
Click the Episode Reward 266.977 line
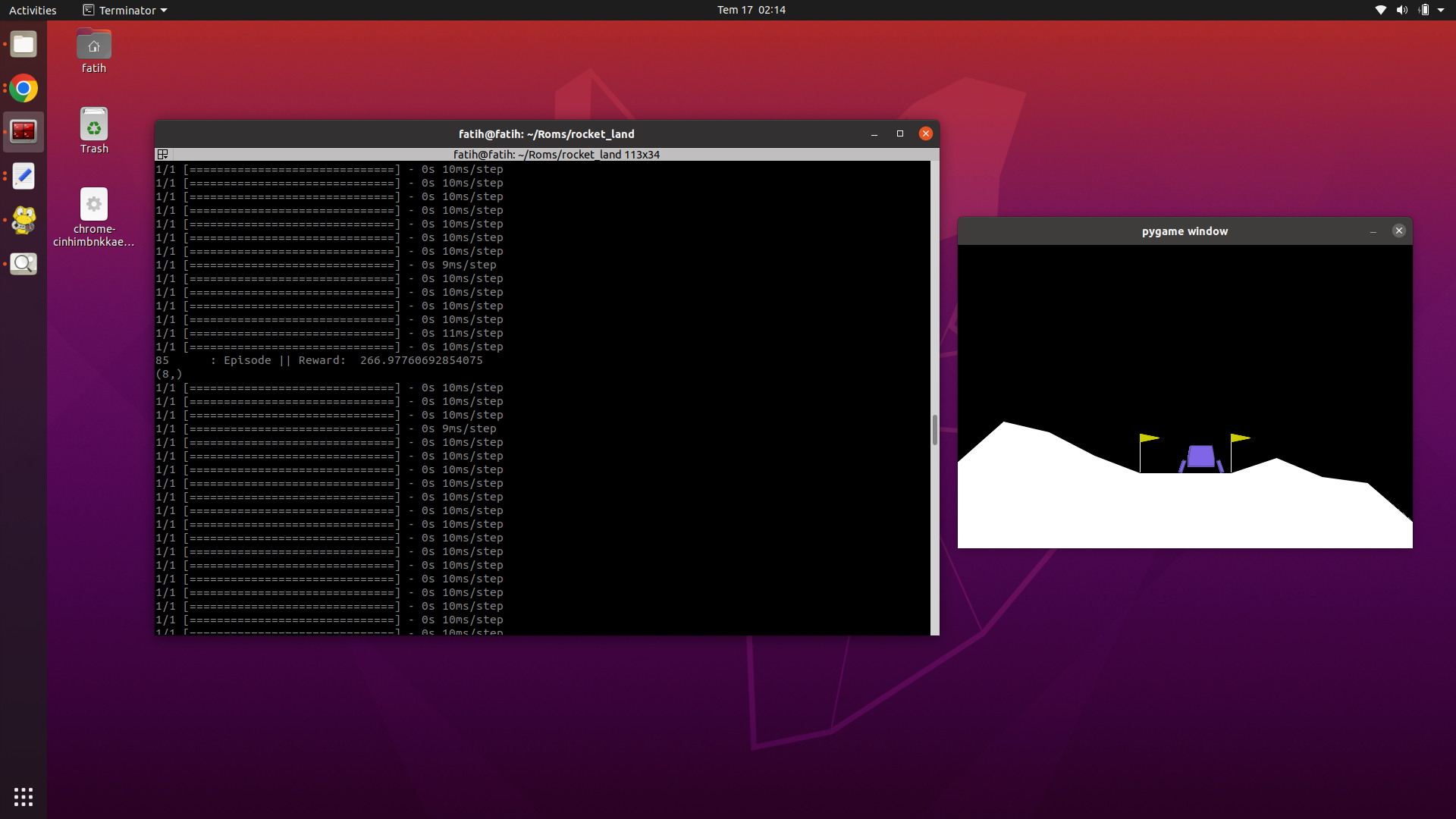click(x=319, y=360)
